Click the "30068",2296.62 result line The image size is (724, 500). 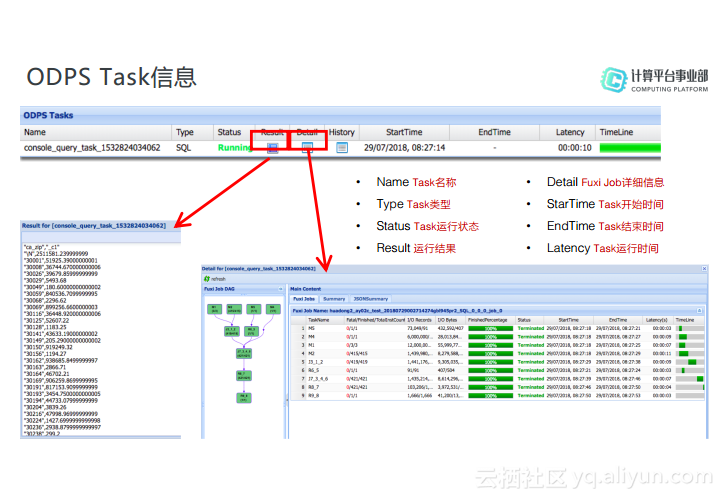(x=45, y=301)
